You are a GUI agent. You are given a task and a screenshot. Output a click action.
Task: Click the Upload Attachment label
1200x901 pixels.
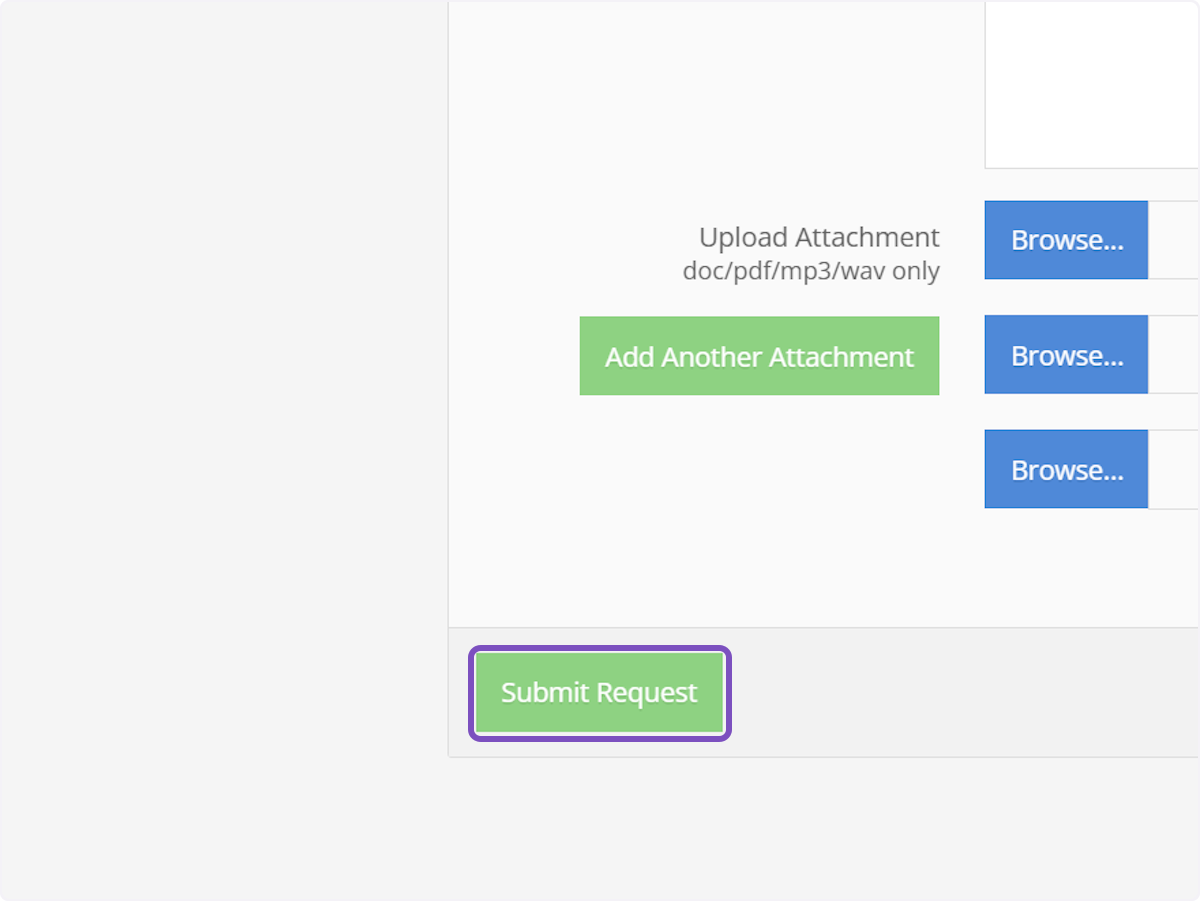(819, 237)
